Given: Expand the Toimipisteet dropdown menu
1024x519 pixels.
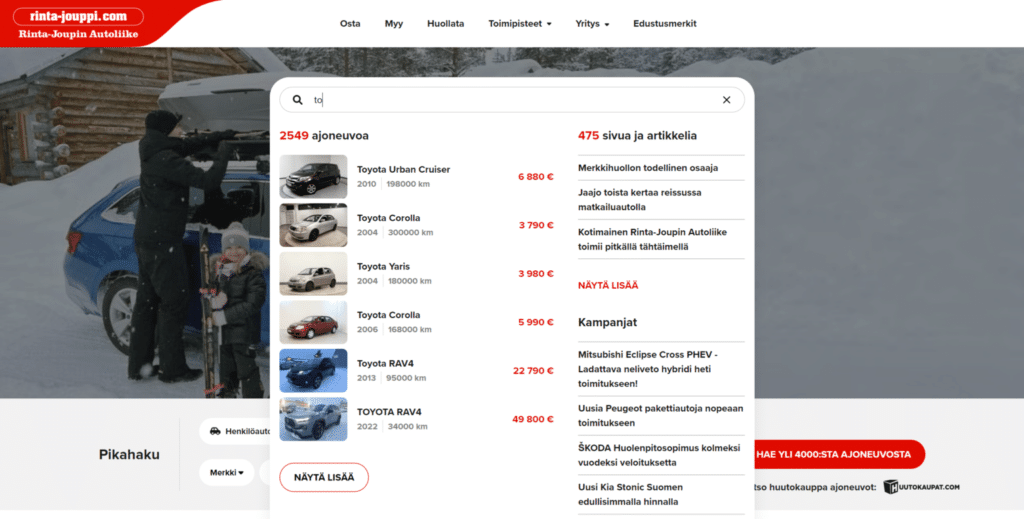Looking at the screenshot, I should 519,23.
